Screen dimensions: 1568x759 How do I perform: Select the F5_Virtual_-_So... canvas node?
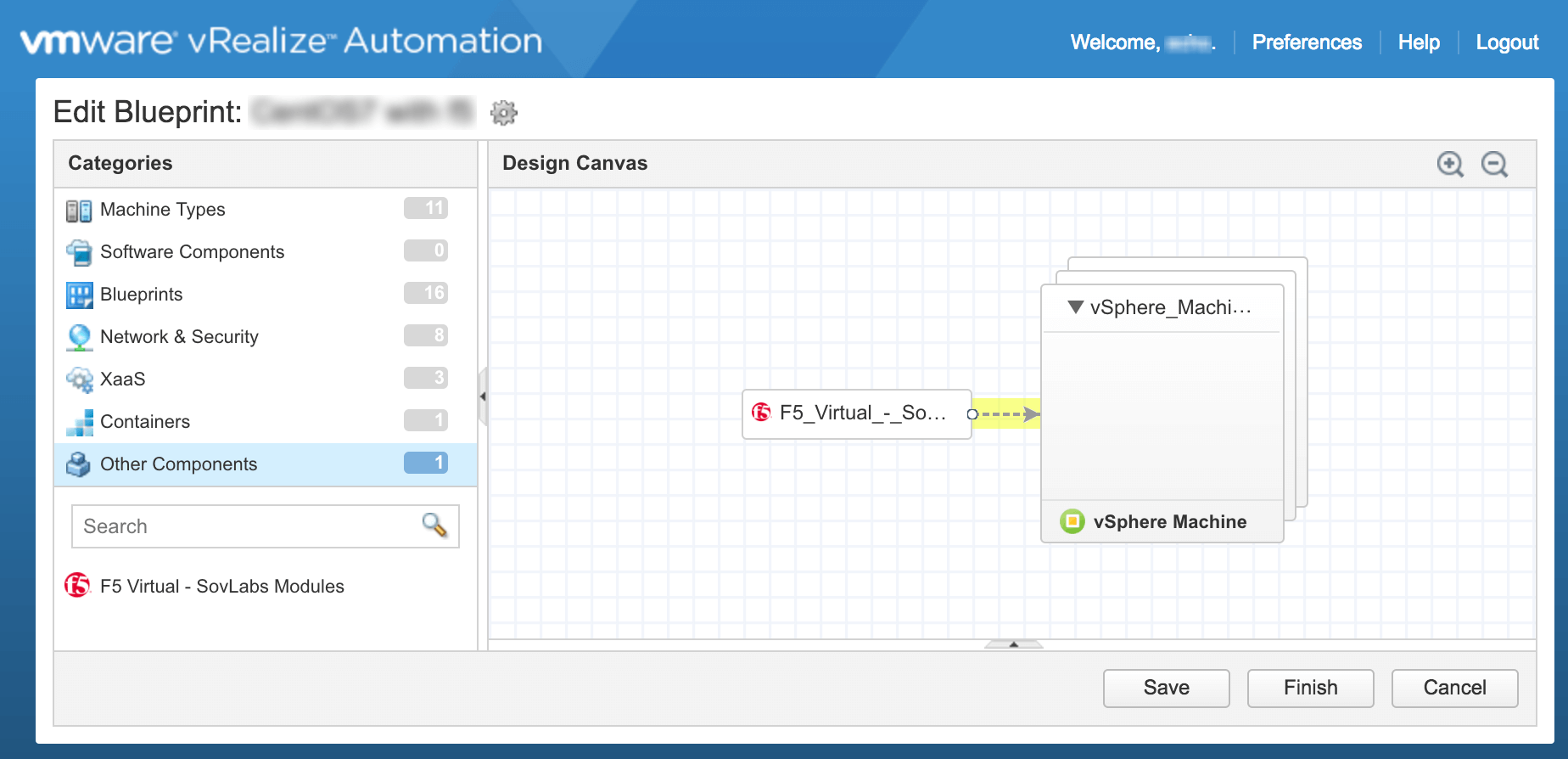857,413
